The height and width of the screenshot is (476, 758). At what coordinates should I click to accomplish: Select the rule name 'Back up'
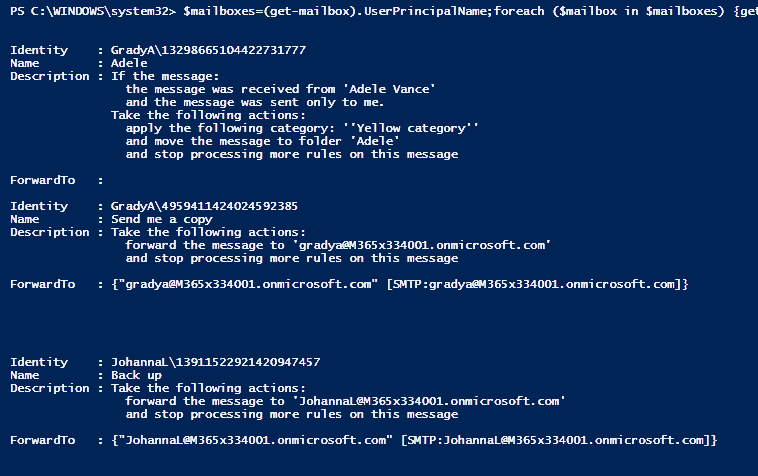pyautogui.click(x=136, y=375)
